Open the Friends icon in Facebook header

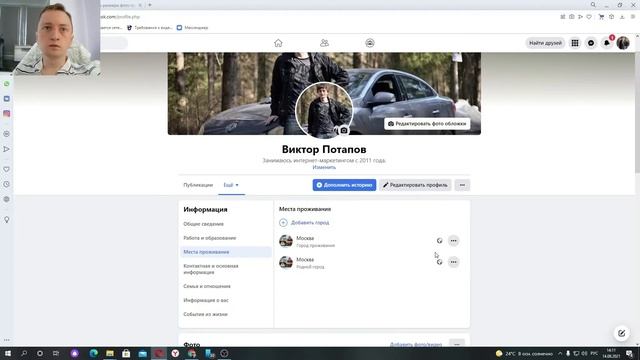[x=324, y=43]
